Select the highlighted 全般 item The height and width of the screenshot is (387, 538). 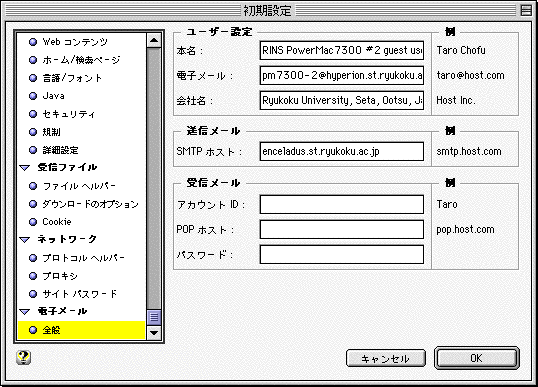click(81, 330)
